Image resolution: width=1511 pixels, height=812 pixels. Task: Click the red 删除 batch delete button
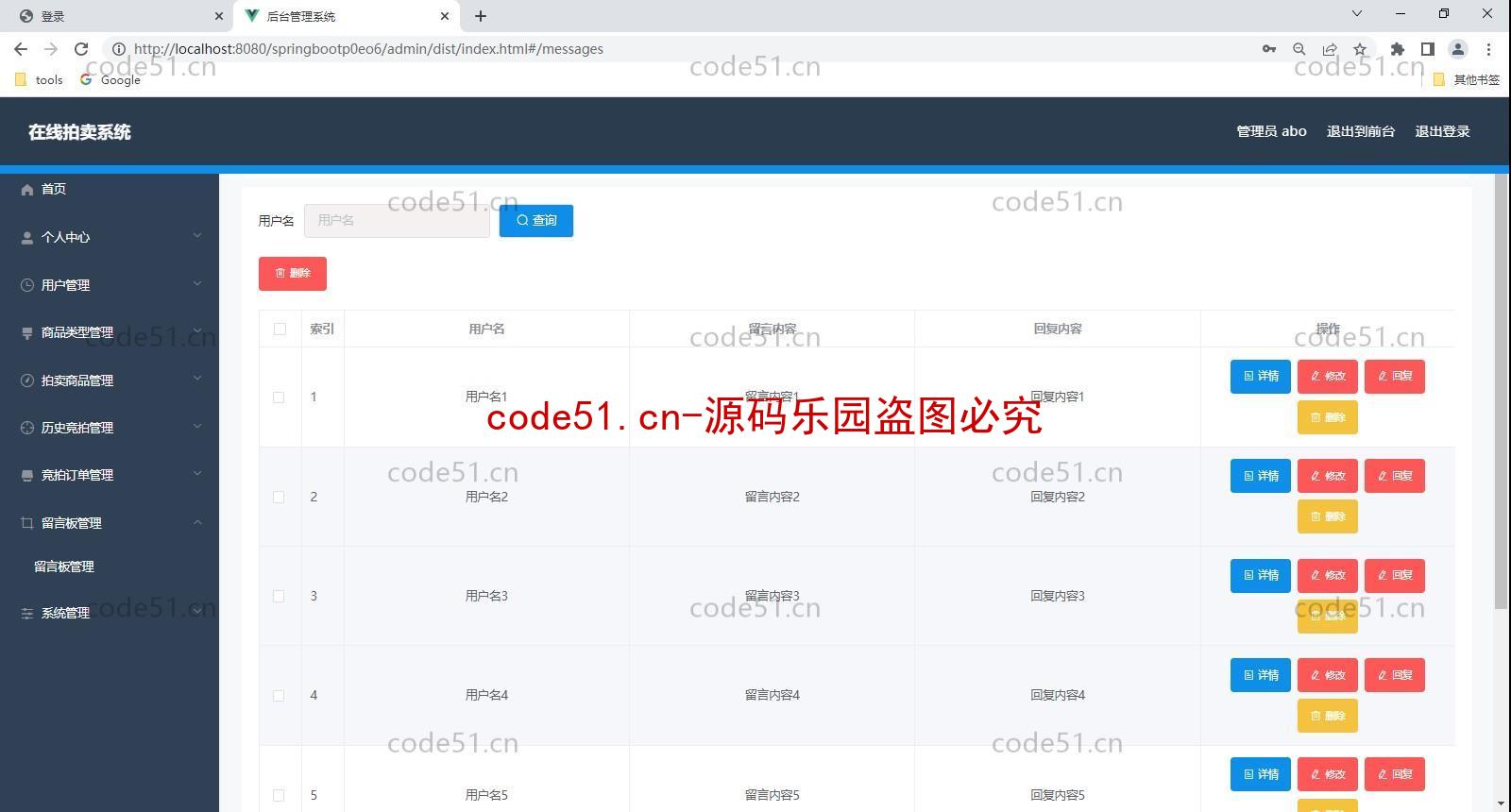(293, 274)
